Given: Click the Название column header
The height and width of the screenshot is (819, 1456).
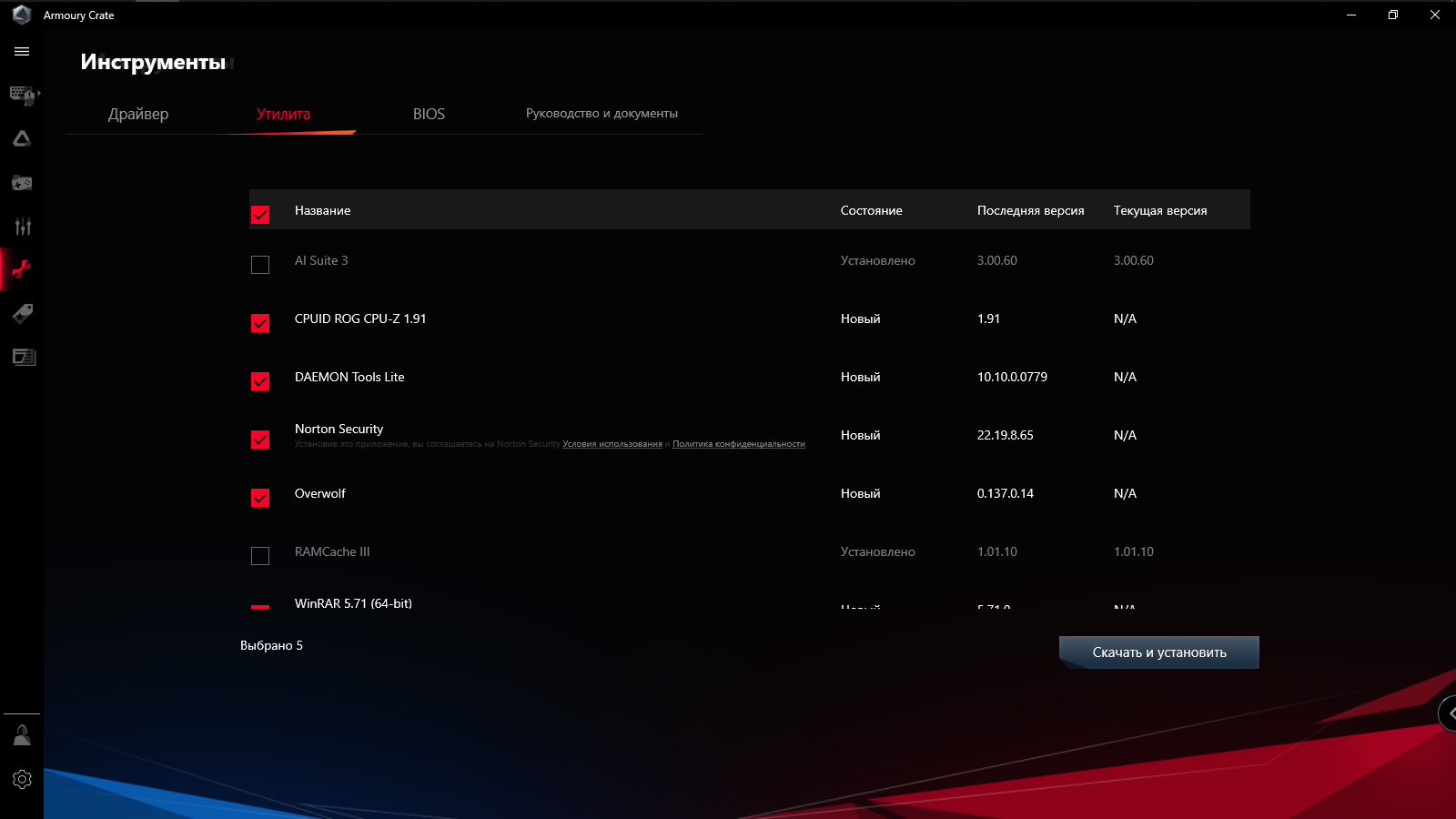Looking at the screenshot, I should pos(322,210).
